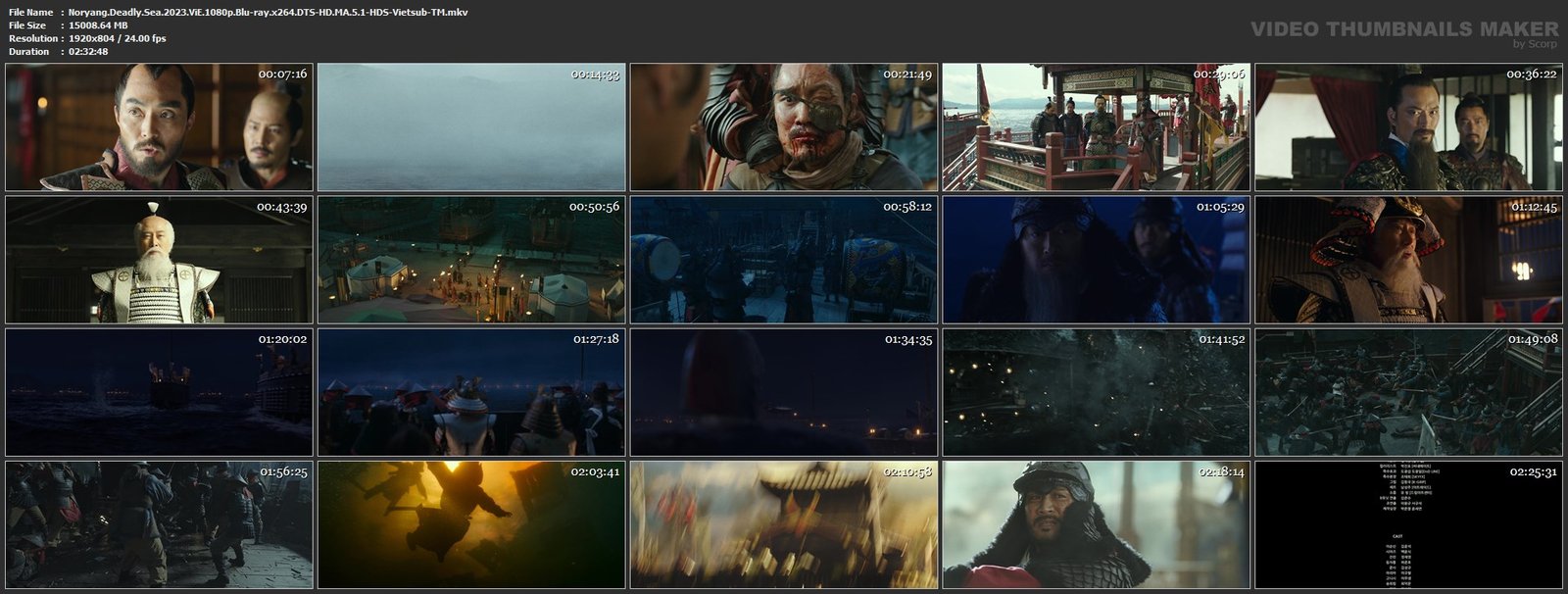Click the file size value 15008.64 MB
1568x594 pixels.
coord(98,25)
